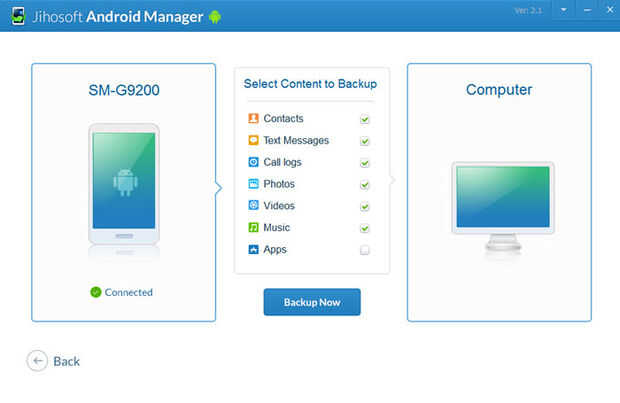Click the Videos label
The image size is (620, 403).
coord(279,206)
